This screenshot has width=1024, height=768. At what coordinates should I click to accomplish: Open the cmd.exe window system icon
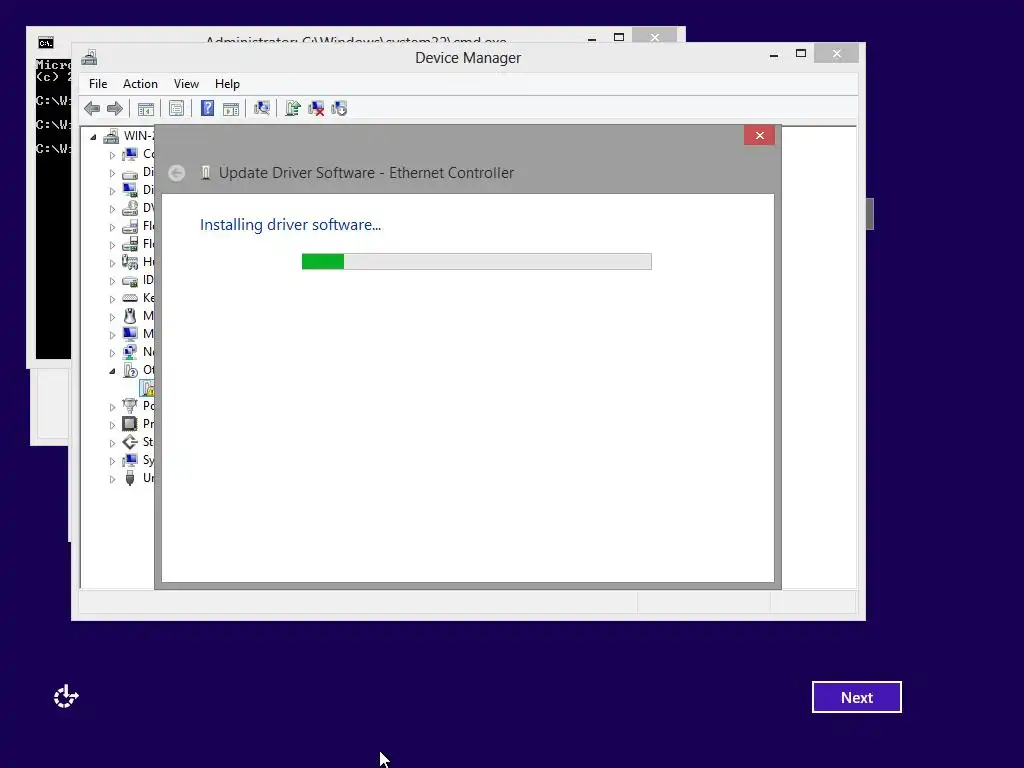coord(46,43)
